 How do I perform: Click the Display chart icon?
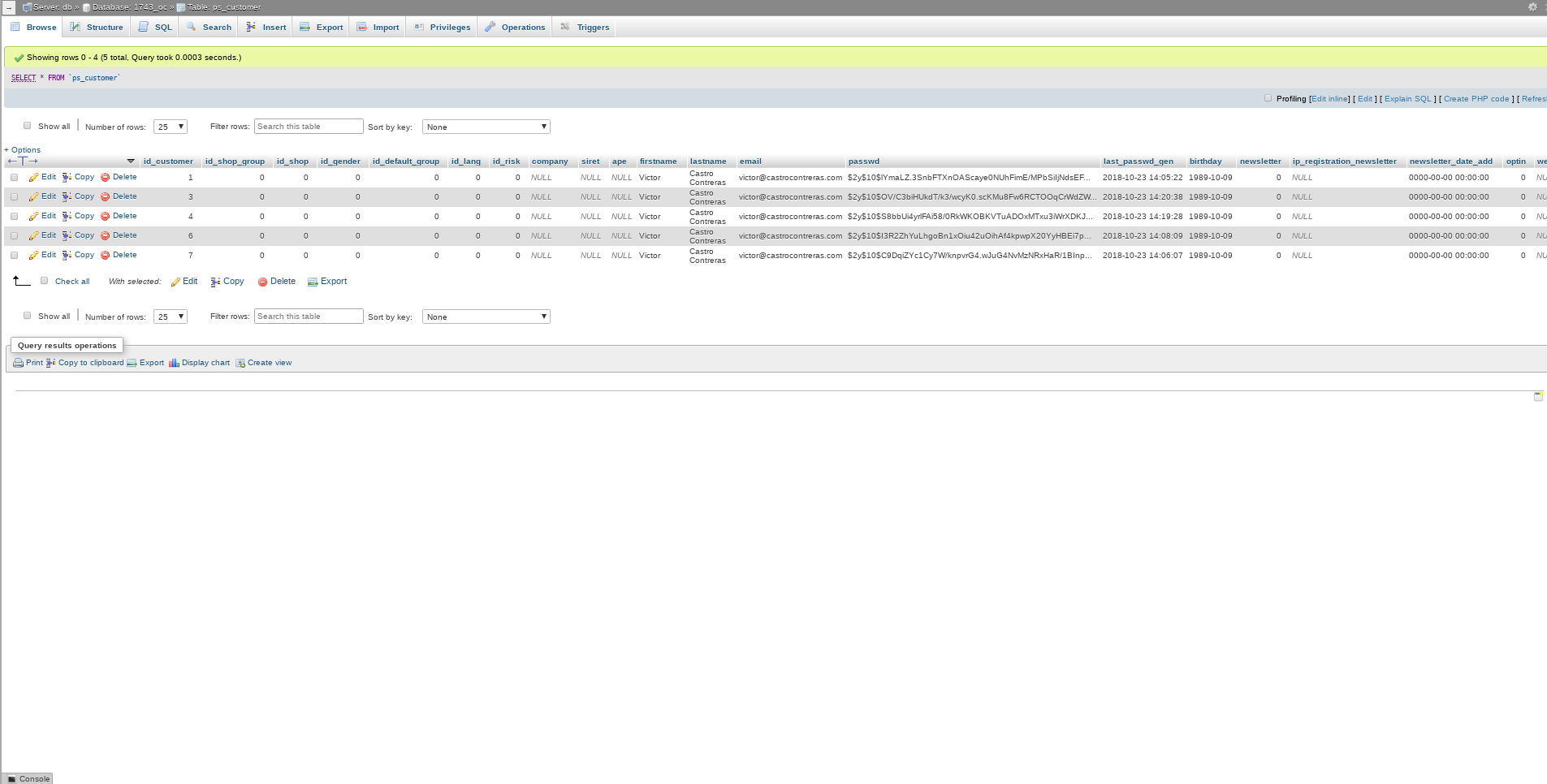click(x=175, y=363)
